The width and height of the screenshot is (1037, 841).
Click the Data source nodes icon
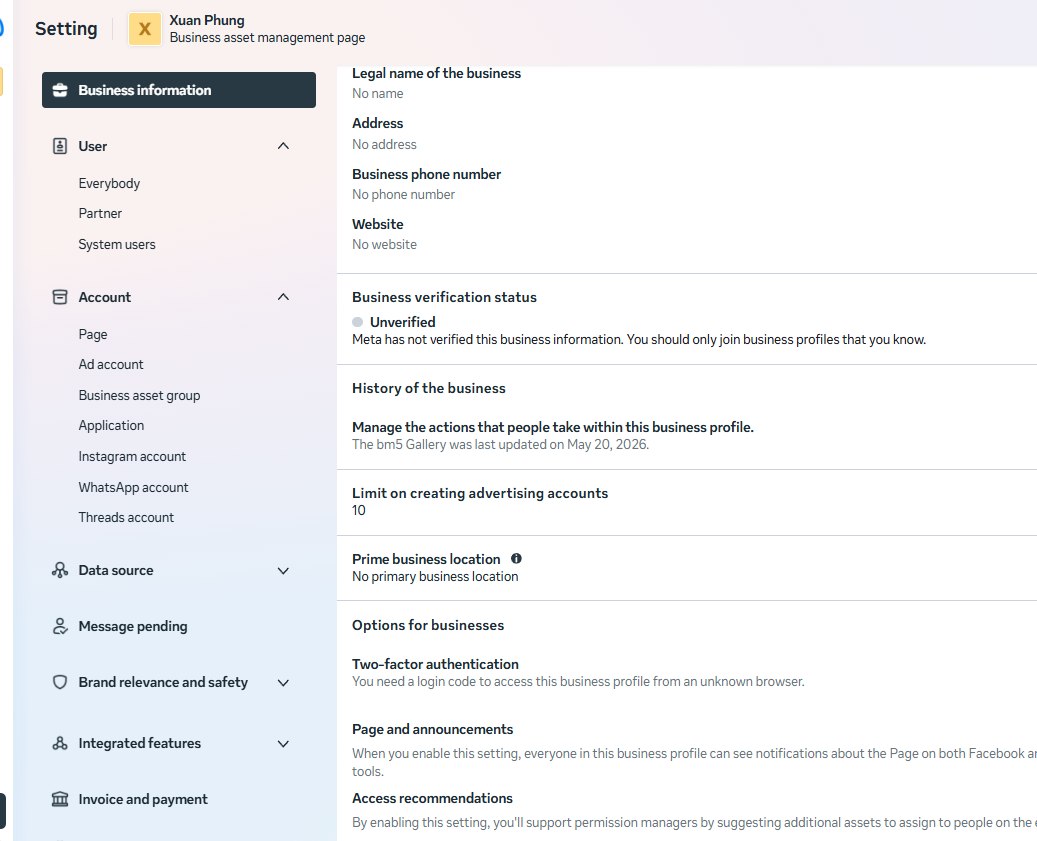(60, 570)
